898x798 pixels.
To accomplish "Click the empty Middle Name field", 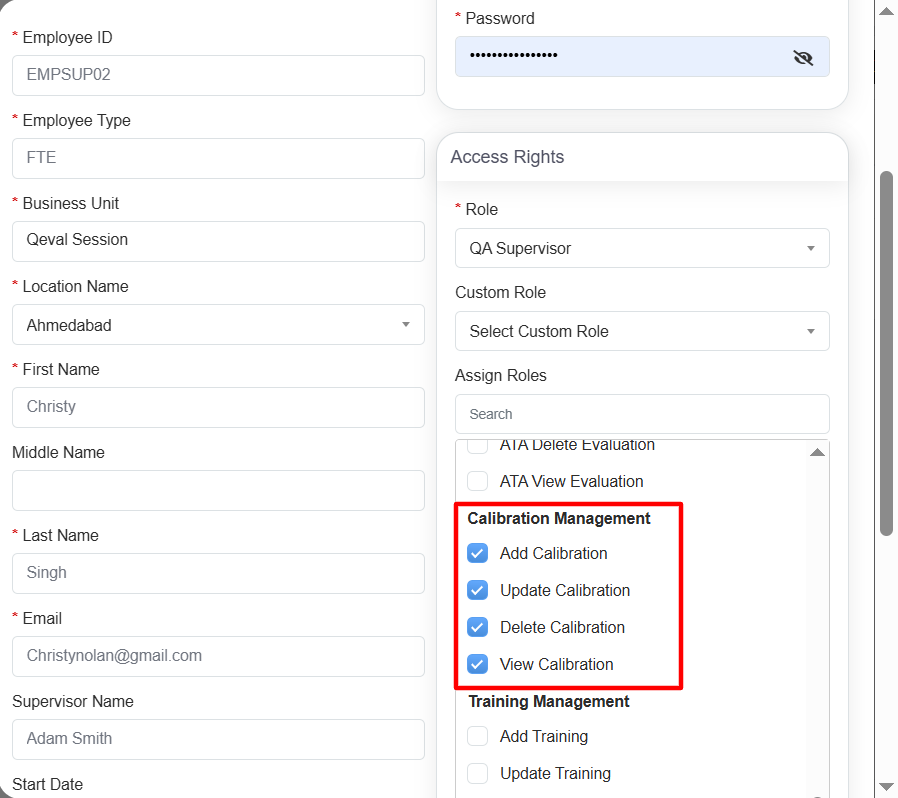I will pyautogui.click(x=218, y=490).
